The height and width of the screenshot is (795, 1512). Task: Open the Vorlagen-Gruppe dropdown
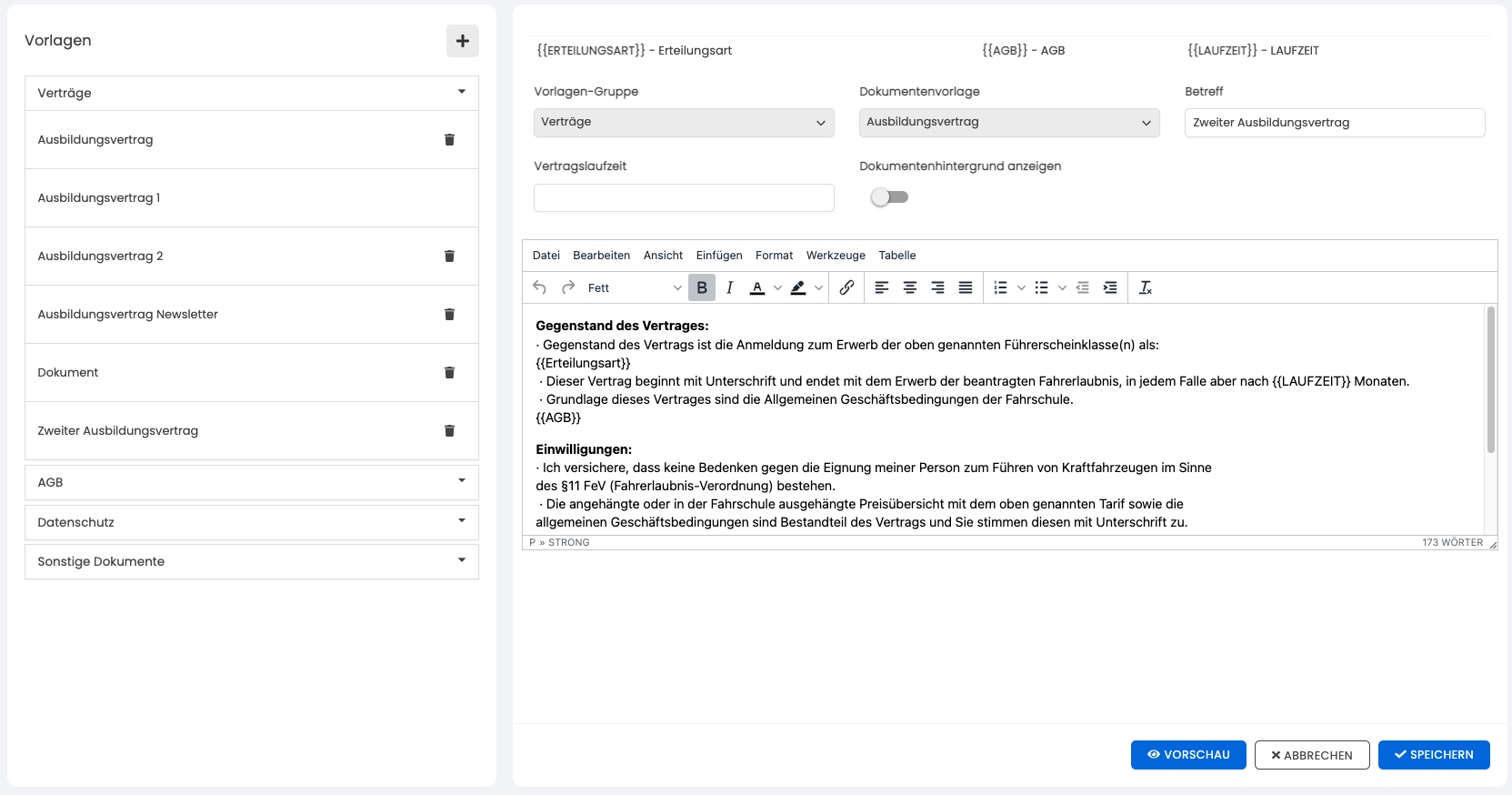(684, 123)
